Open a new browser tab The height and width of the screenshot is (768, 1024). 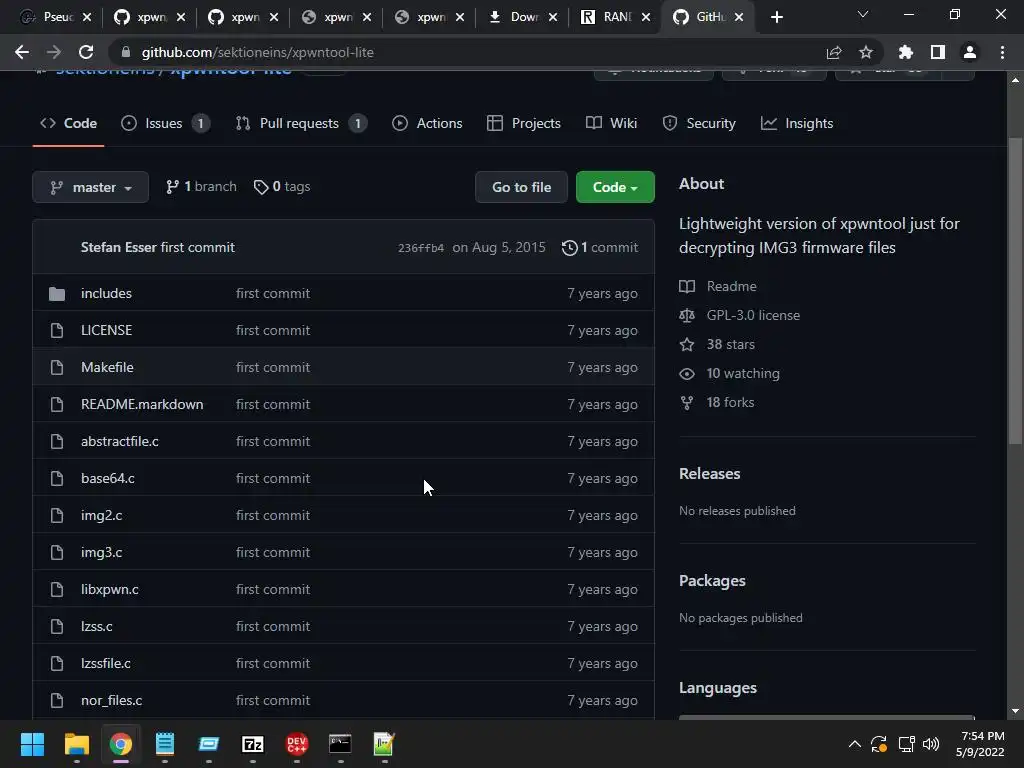[776, 17]
